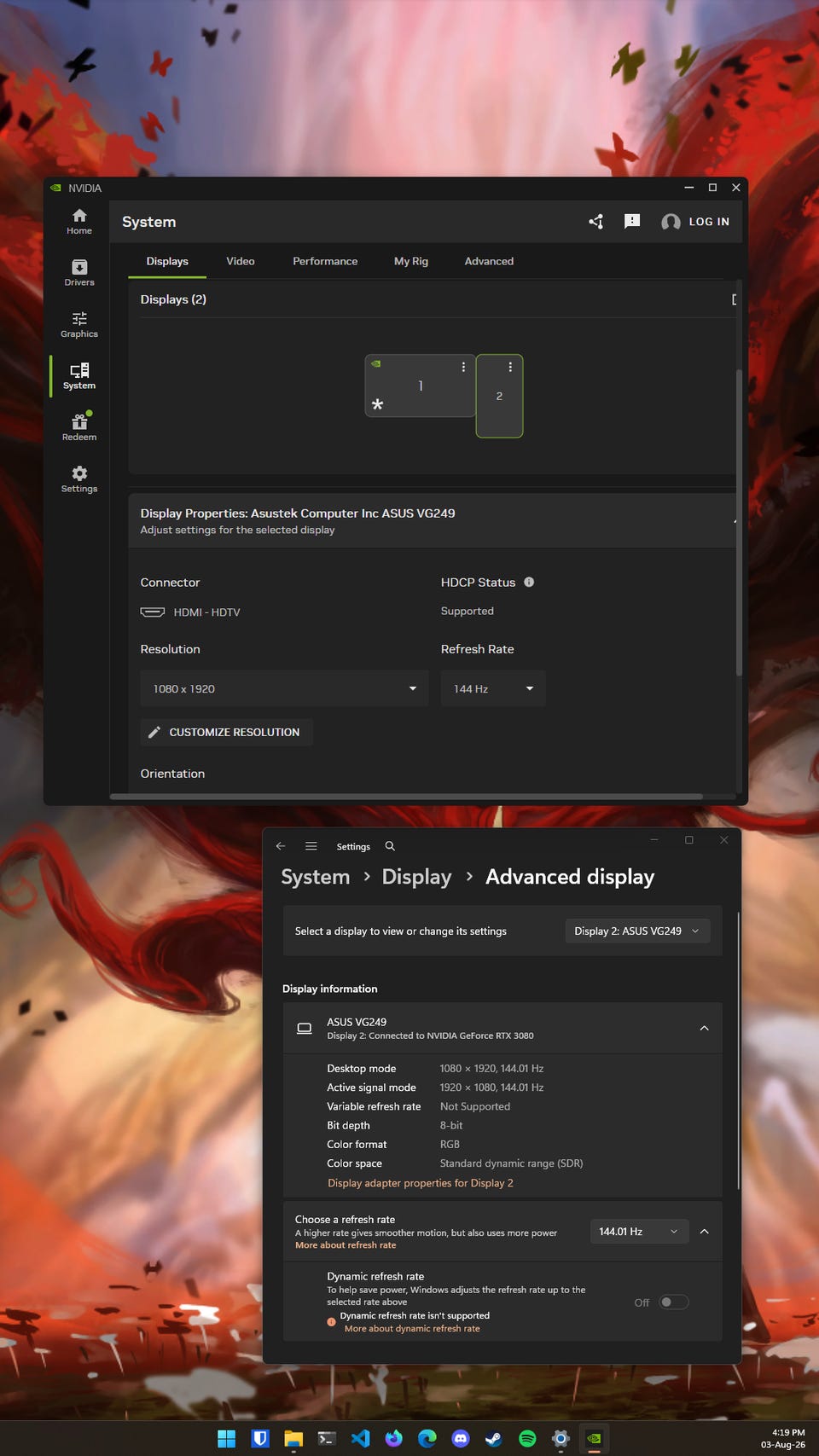The height and width of the screenshot is (1456, 819).
Task: Click the HDCP Status info icon
Action: [x=529, y=582]
